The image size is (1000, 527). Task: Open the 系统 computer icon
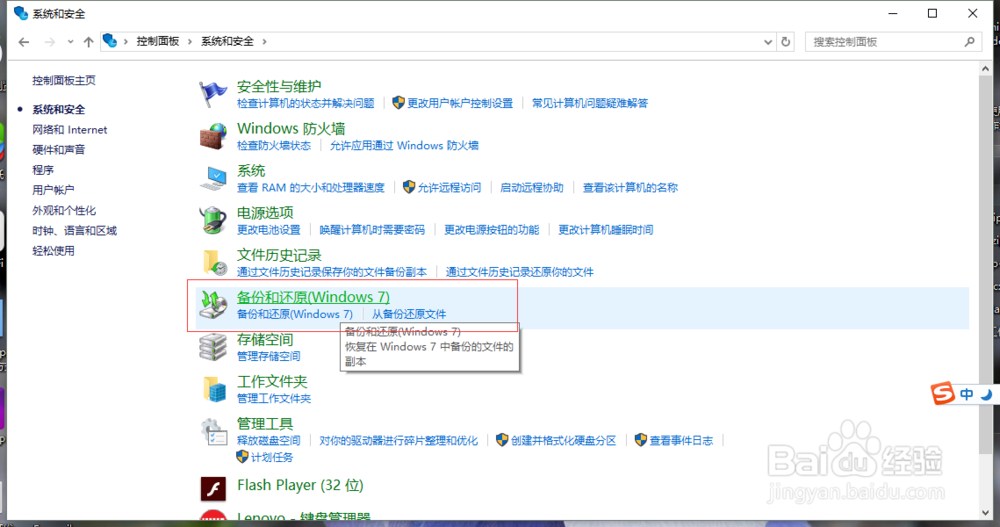click(213, 178)
